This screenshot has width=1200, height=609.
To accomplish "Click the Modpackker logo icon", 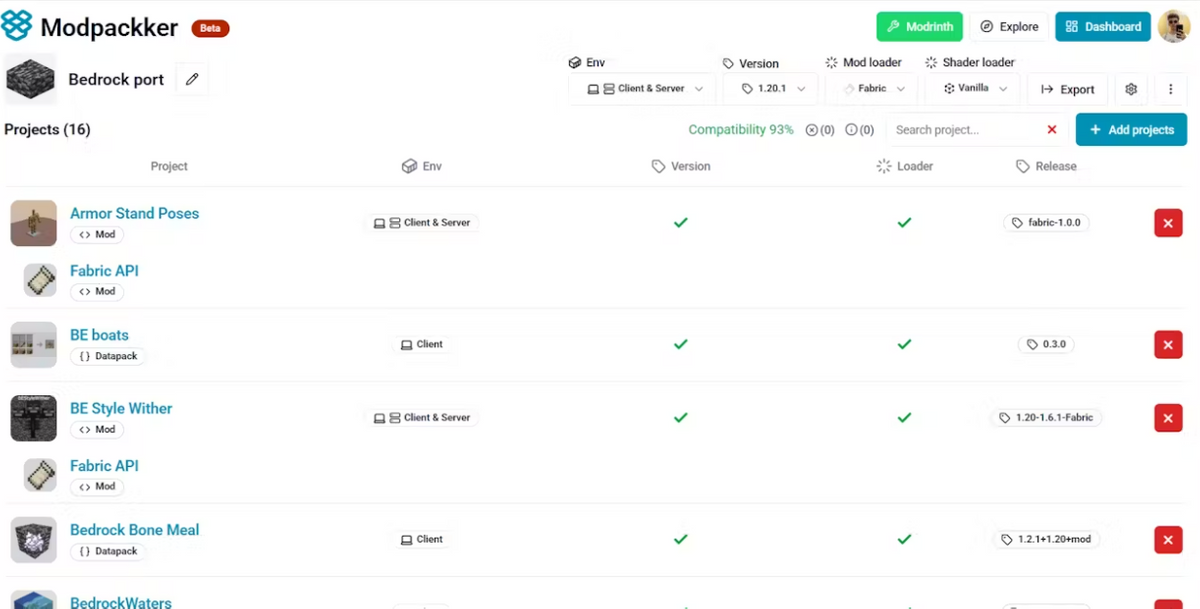I will pos(17,26).
